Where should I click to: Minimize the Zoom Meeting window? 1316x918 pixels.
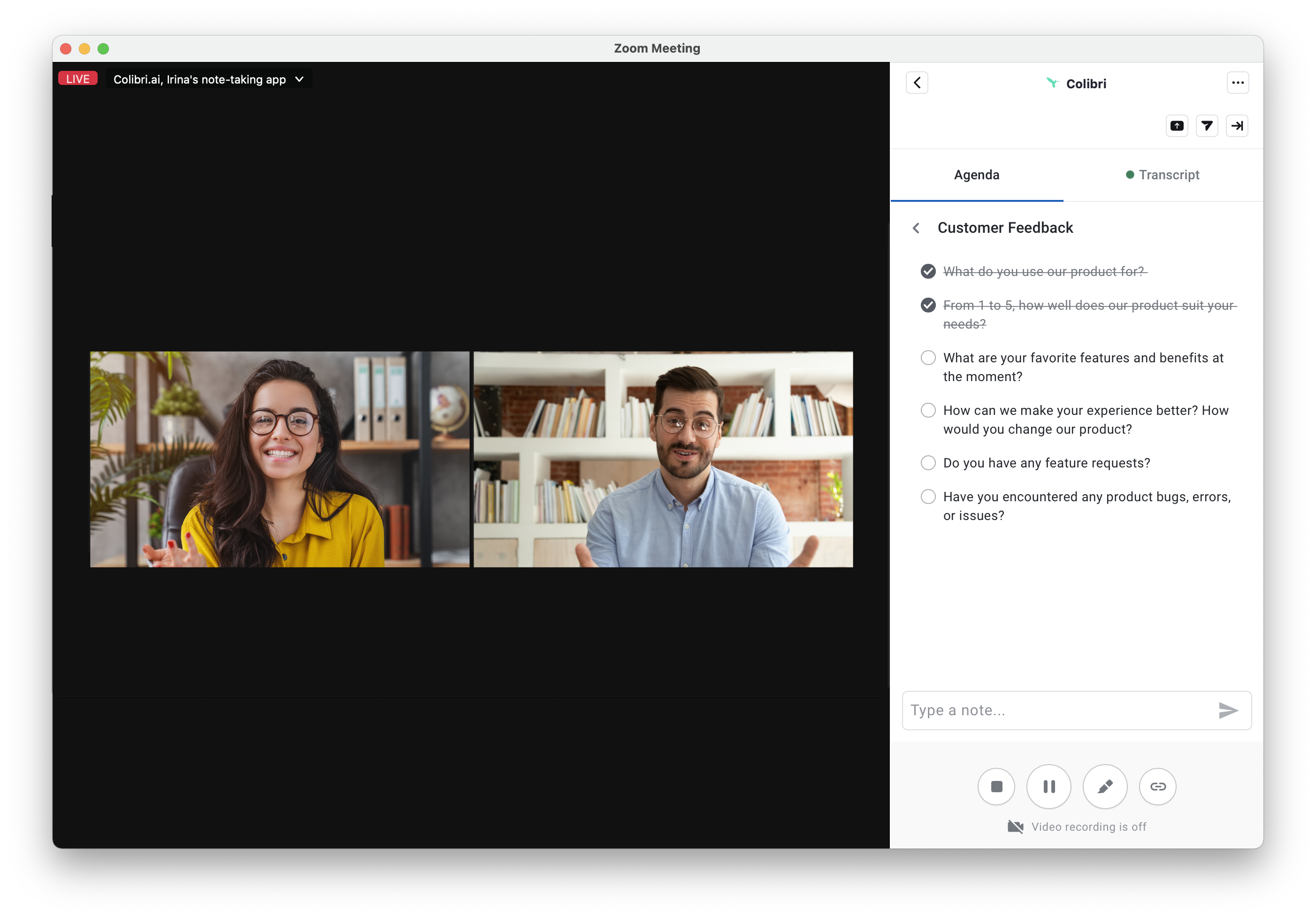(84, 49)
